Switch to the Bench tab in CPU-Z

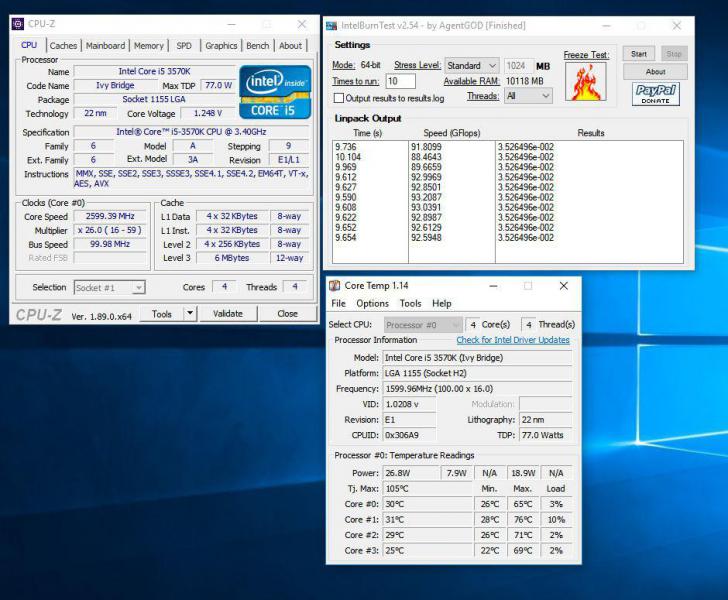pos(257,45)
